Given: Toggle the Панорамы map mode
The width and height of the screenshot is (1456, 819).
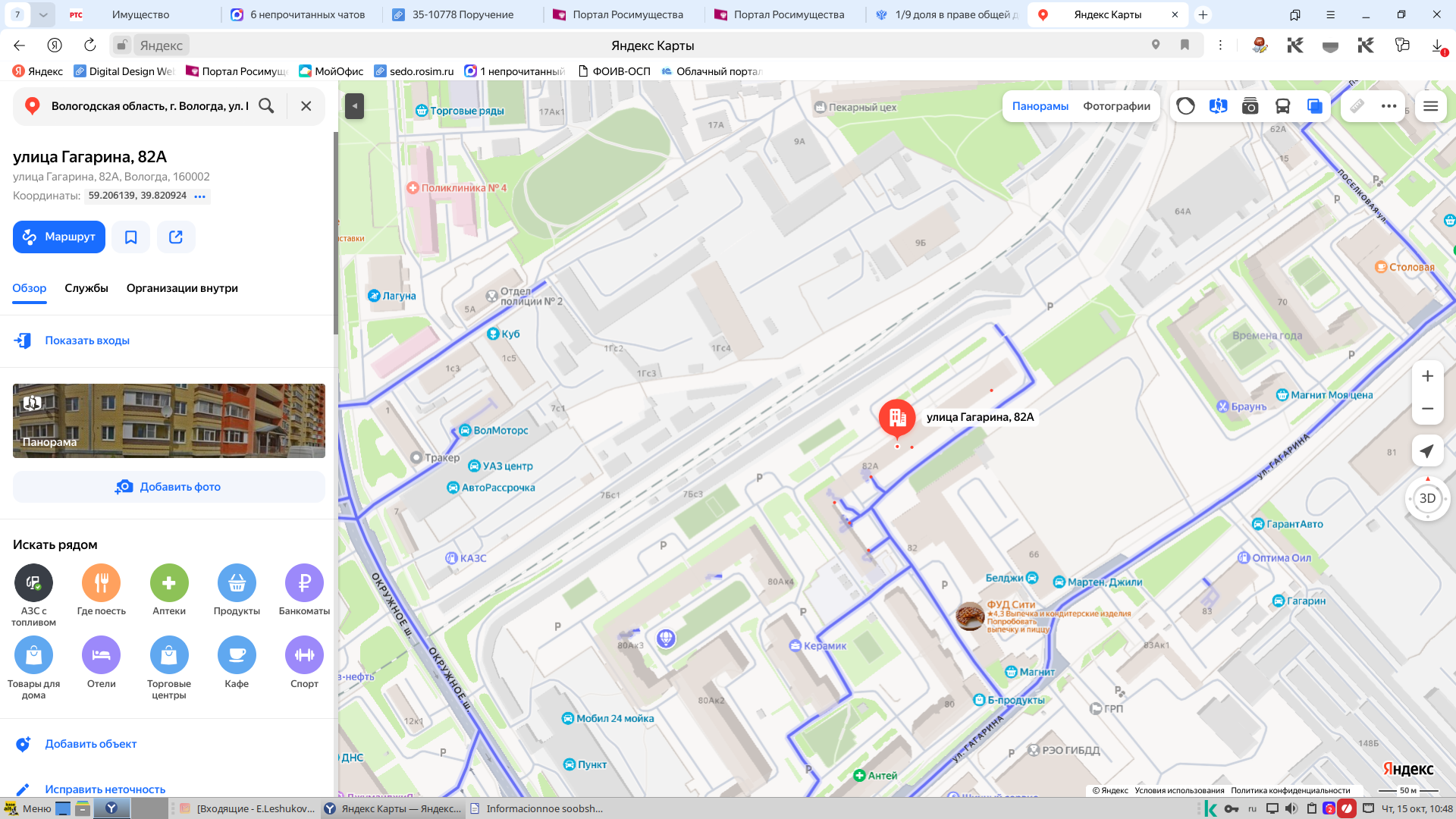Looking at the screenshot, I should click(1040, 106).
